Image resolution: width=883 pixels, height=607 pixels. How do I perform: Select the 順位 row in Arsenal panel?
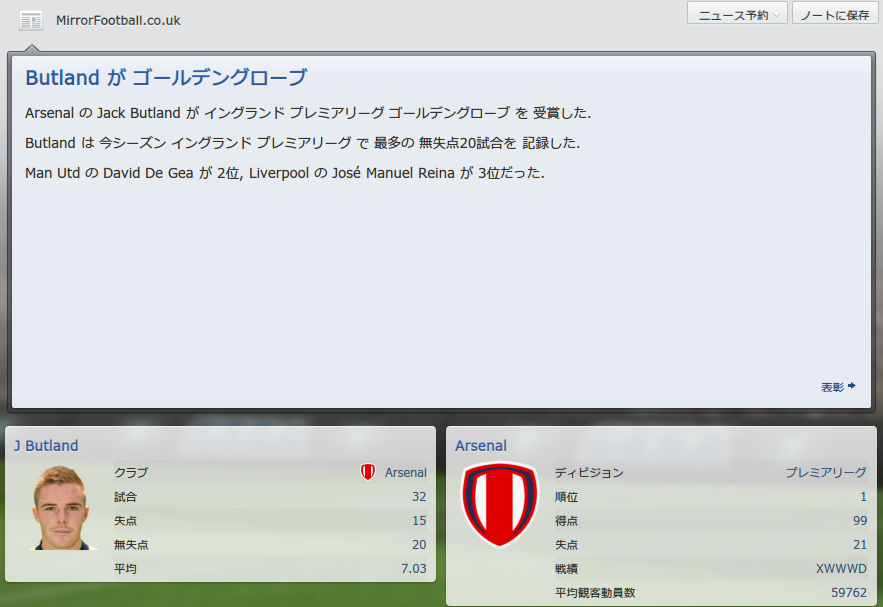711,497
